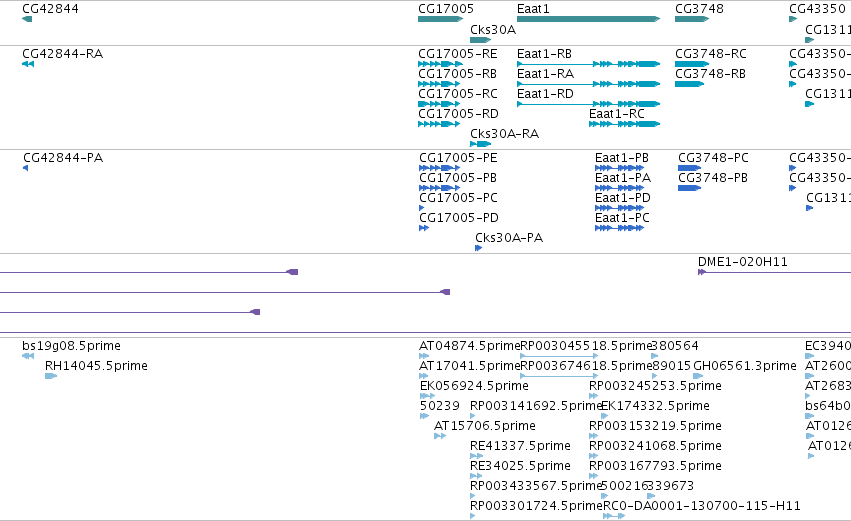Click the Eaat1-RC transcript
Screen dimensions: 851x521
pos(624,124)
